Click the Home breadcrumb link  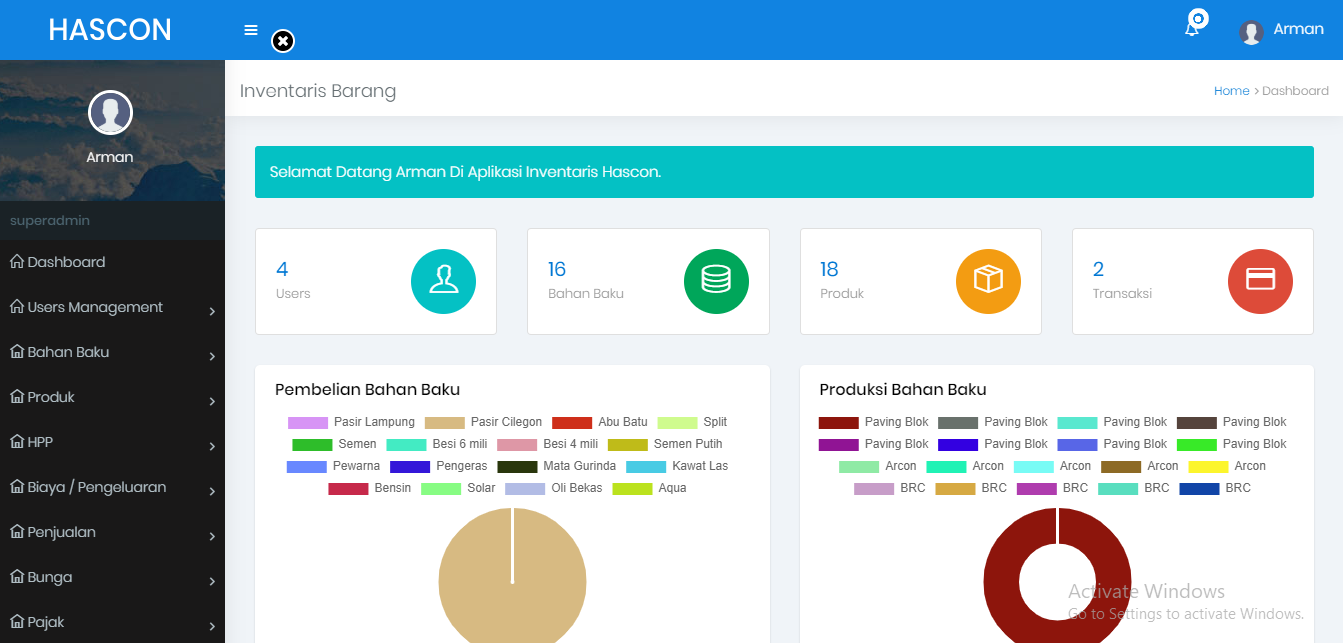coord(1231,91)
